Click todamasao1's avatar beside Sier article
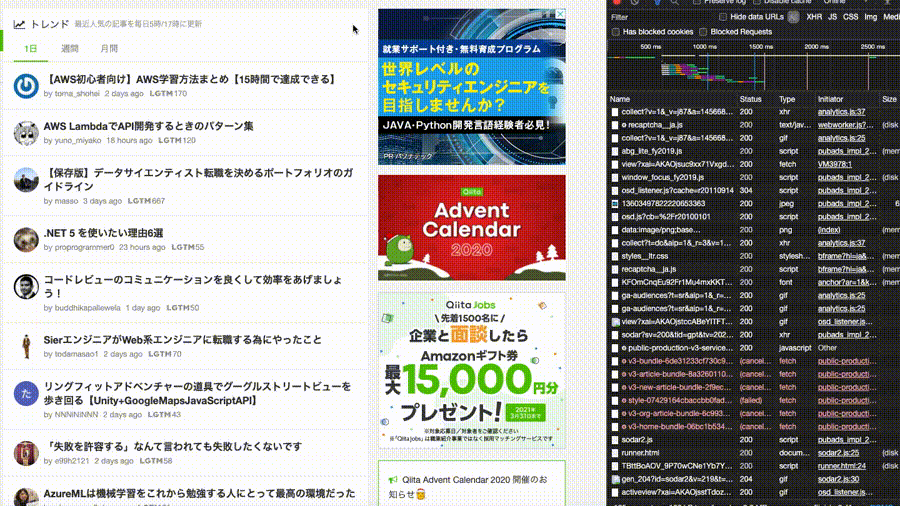900x506 pixels. click(26, 347)
